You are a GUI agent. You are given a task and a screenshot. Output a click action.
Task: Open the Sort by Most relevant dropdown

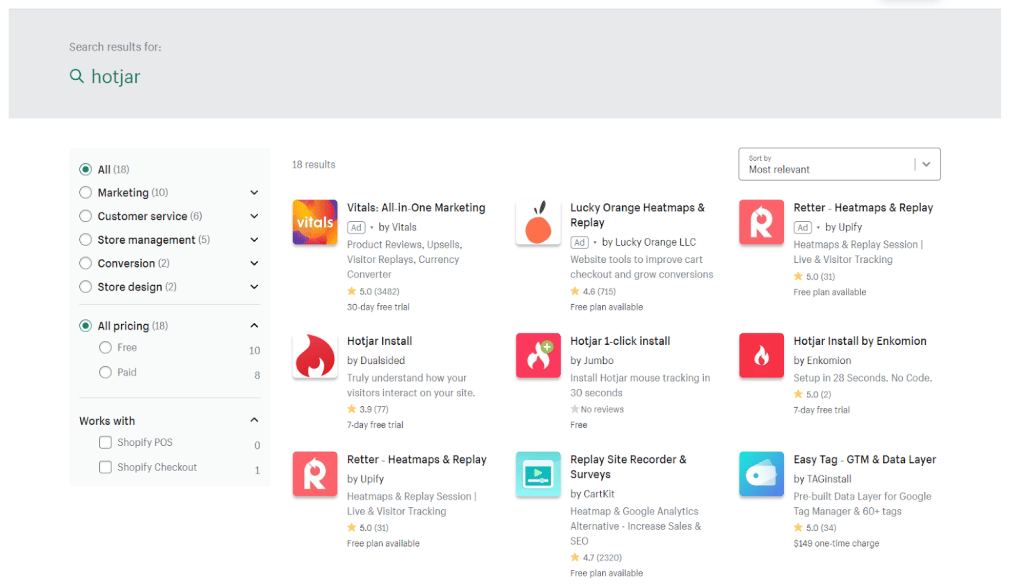838,164
